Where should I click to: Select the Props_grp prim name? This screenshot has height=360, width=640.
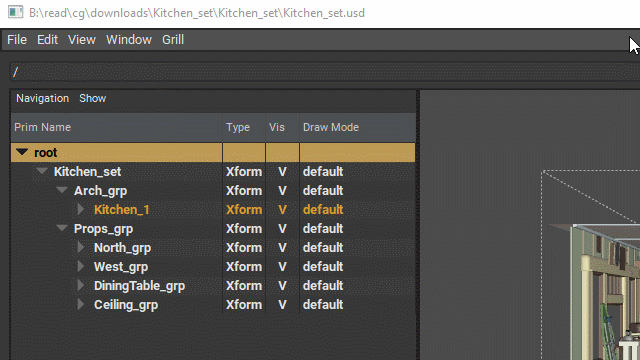[103, 229]
